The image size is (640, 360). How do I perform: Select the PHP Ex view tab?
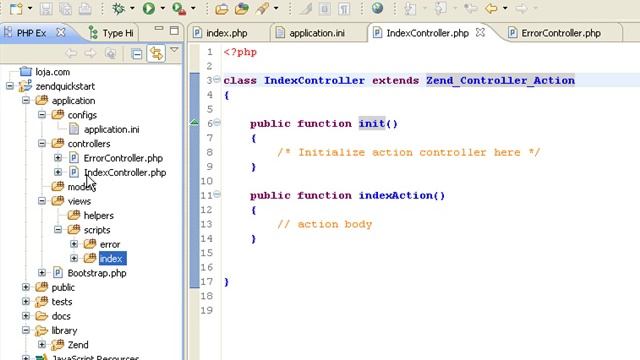coord(31,33)
